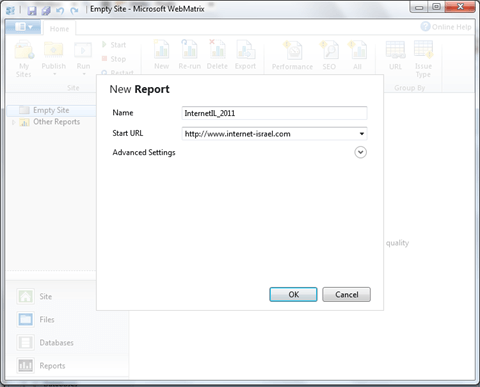Screen dimensions: 480x387
Task: Filter by SEO issues
Action: tap(329, 56)
